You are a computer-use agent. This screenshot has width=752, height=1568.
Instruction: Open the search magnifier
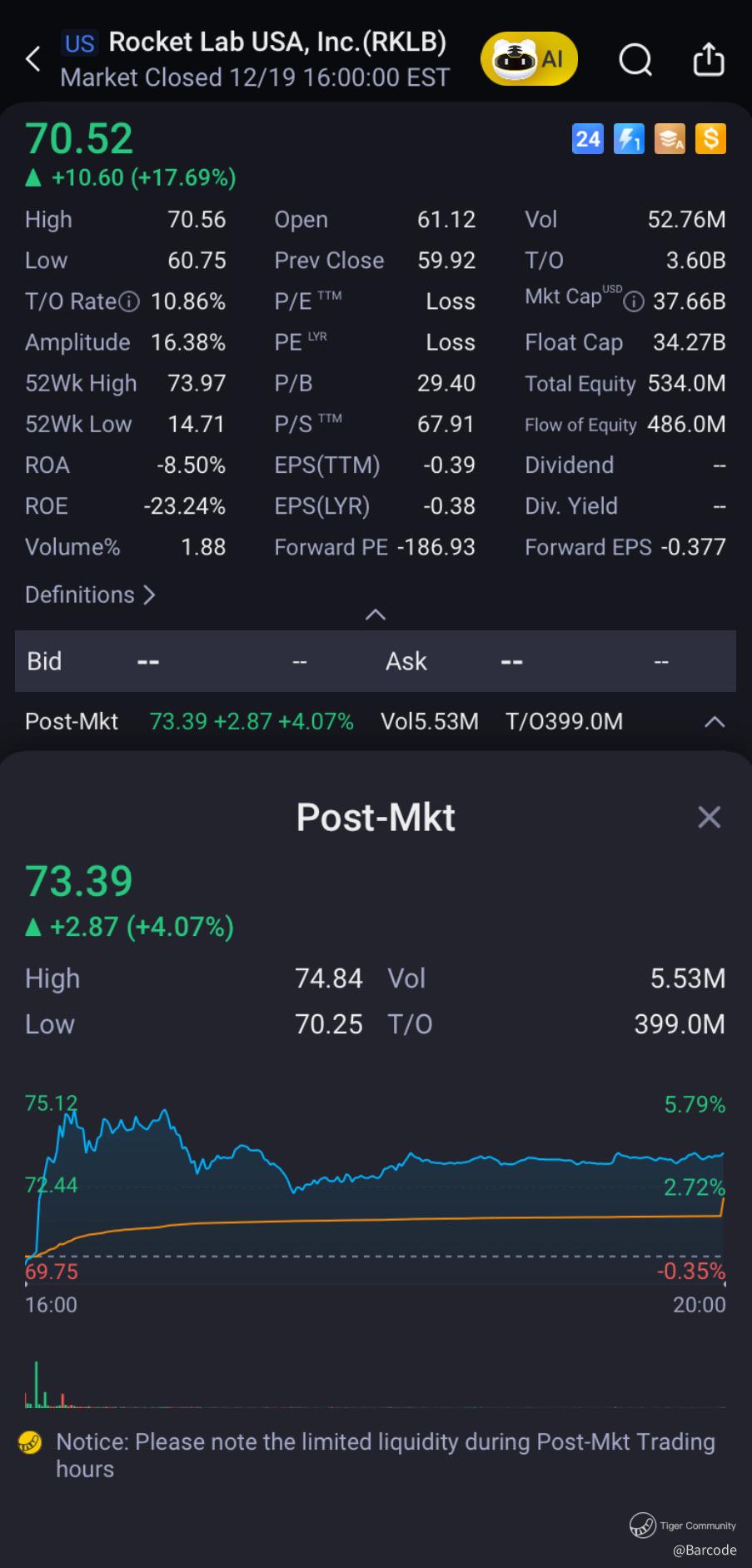coord(635,60)
